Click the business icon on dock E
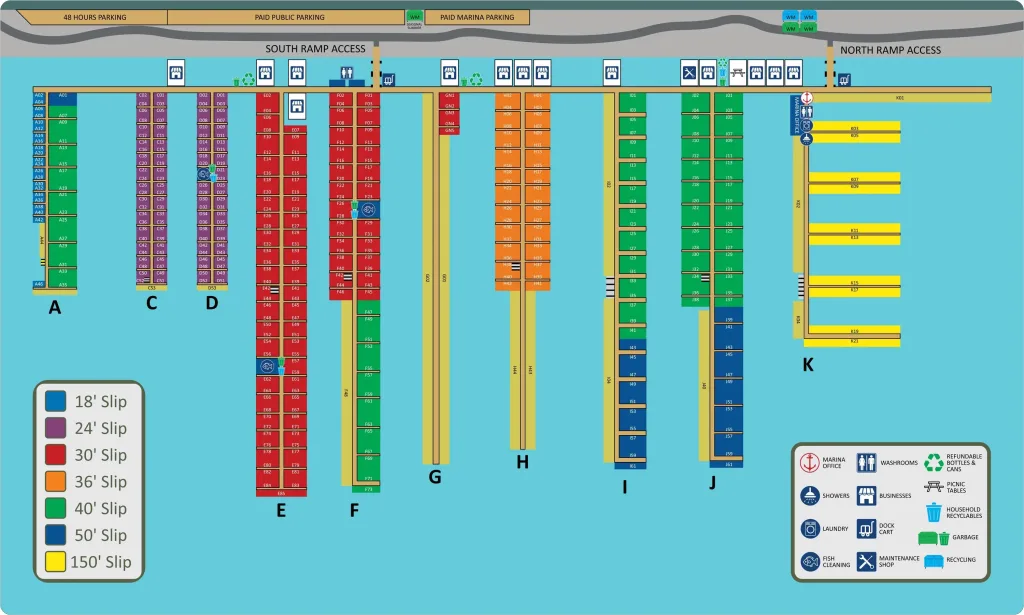The image size is (1024, 615). pos(297,105)
